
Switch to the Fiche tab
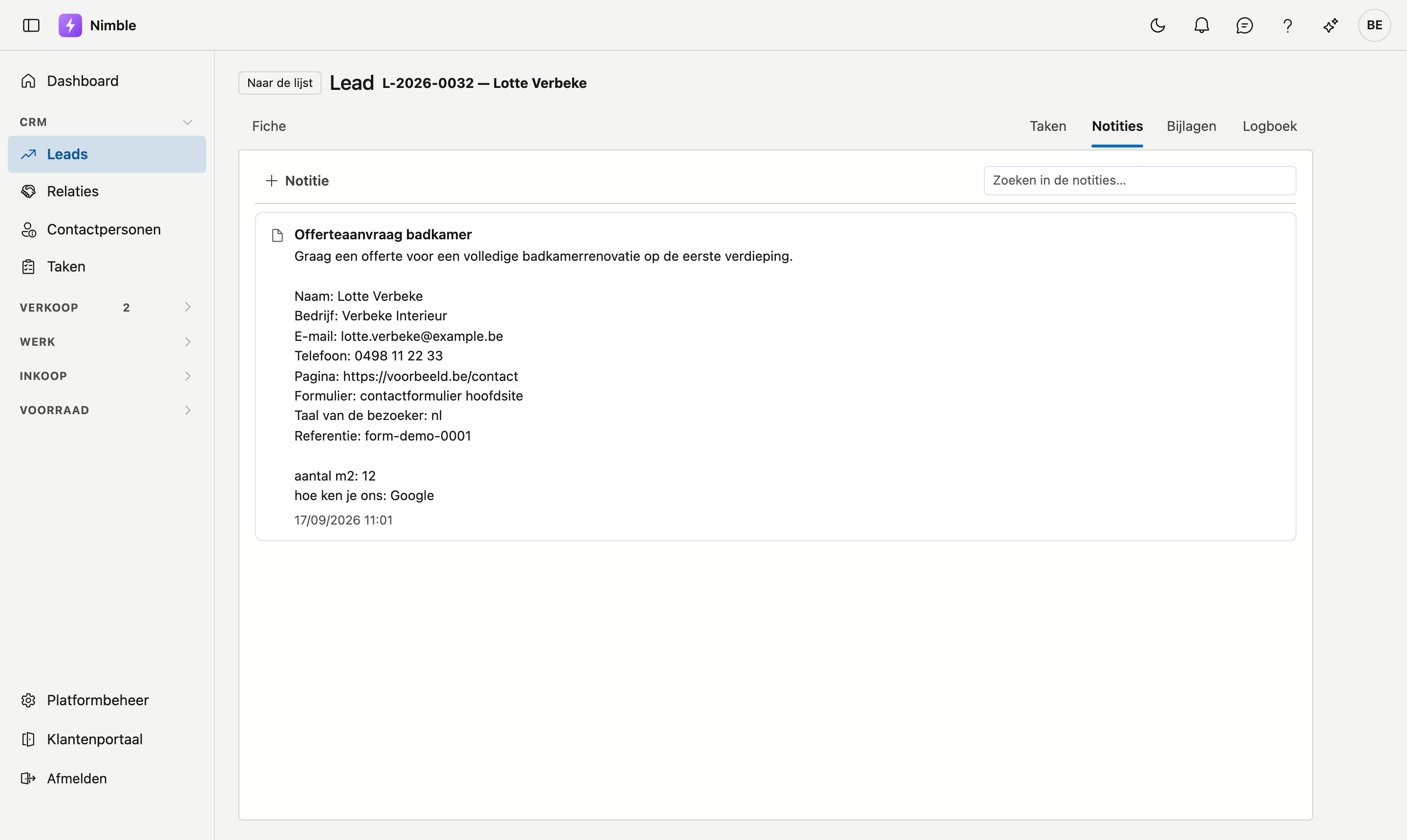pos(269,126)
